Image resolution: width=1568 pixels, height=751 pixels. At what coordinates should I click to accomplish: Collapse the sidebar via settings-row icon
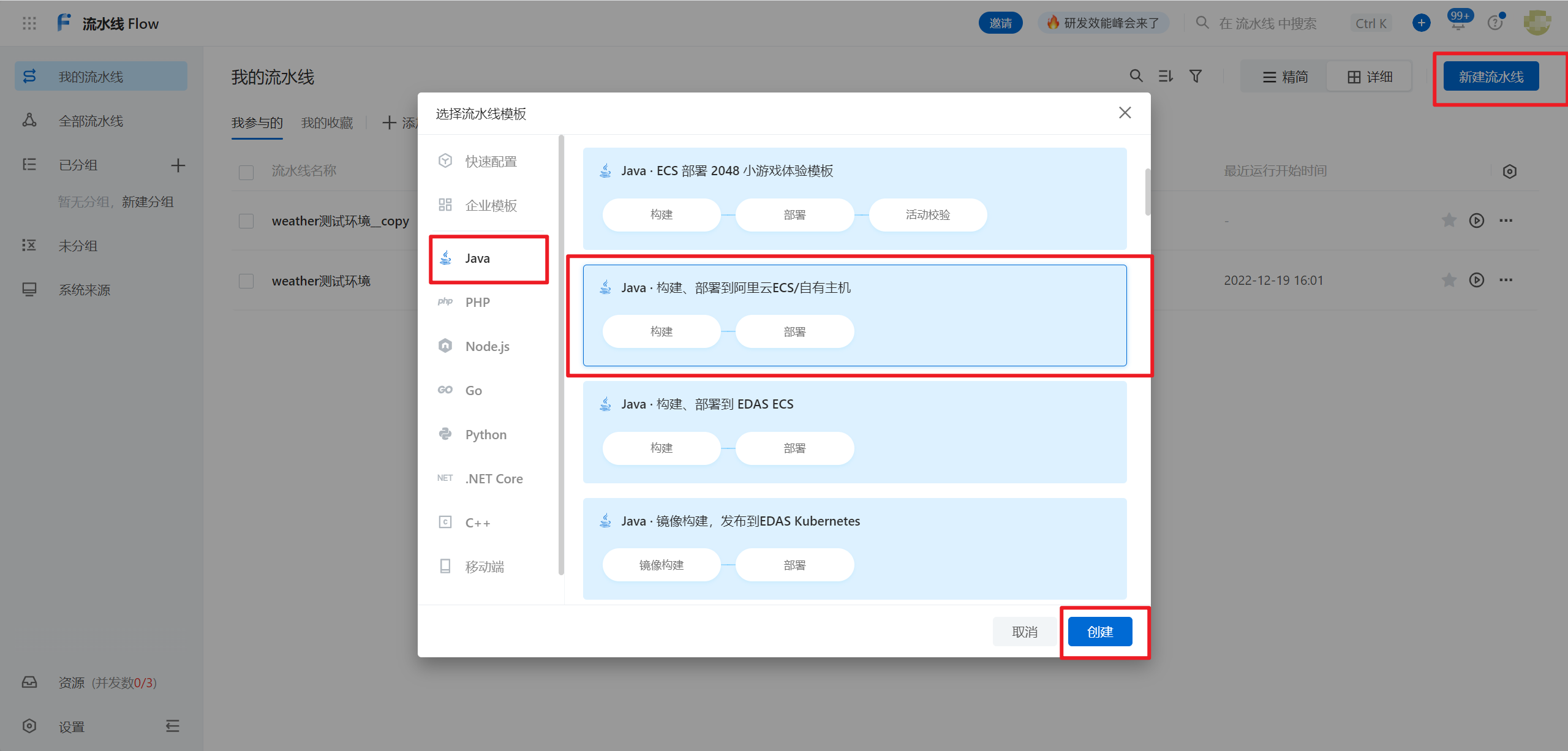tap(173, 726)
